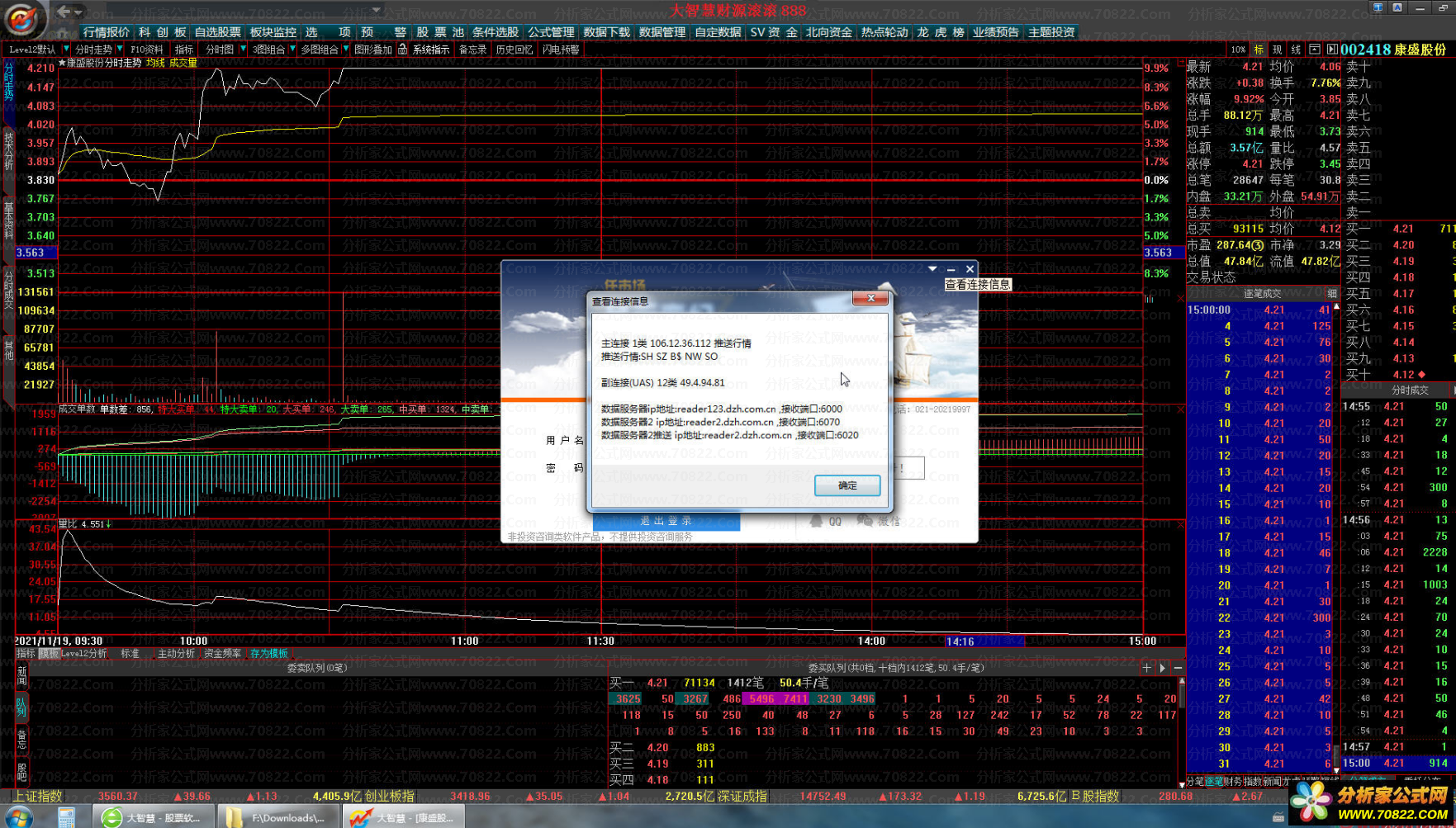Click the Windows Start button
Image resolution: width=1456 pixels, height=828 pixels.
point(18,817)
